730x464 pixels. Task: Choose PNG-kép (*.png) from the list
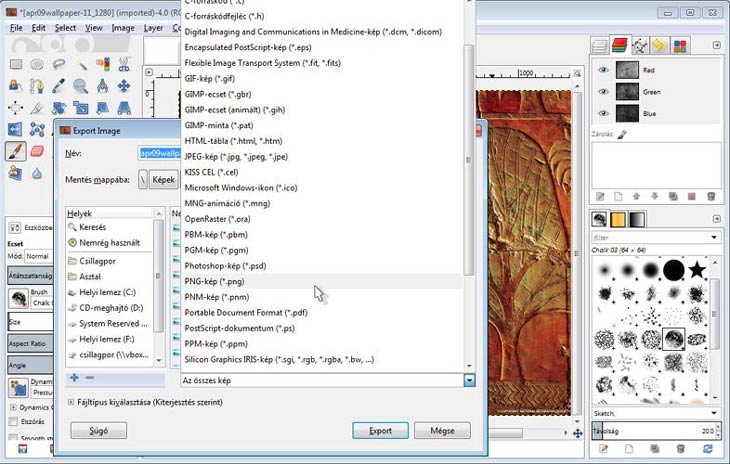216,282
